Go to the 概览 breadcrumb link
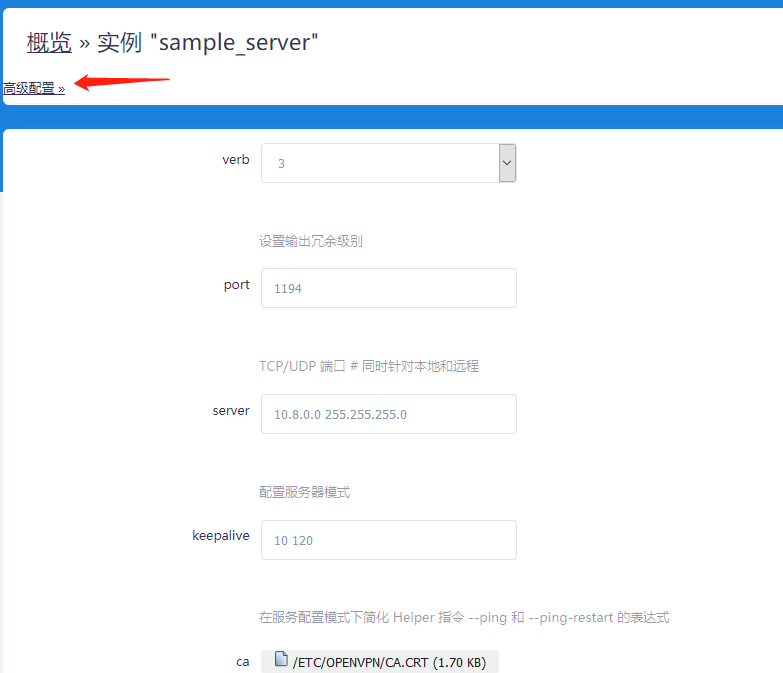Screen dimensions: 783x673 (x=49, y=43)
